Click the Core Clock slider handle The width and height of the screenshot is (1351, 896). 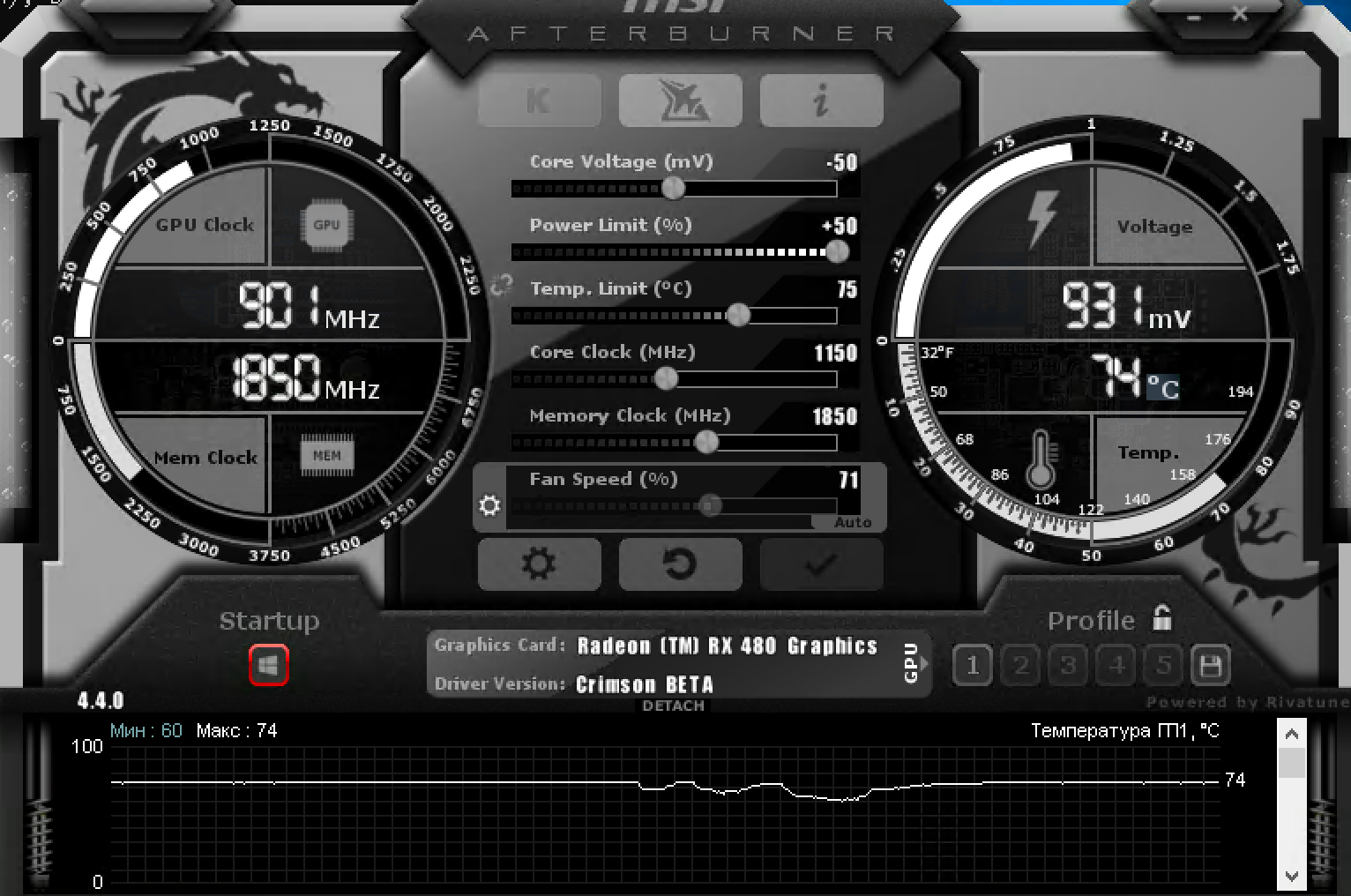coord(666,378)
